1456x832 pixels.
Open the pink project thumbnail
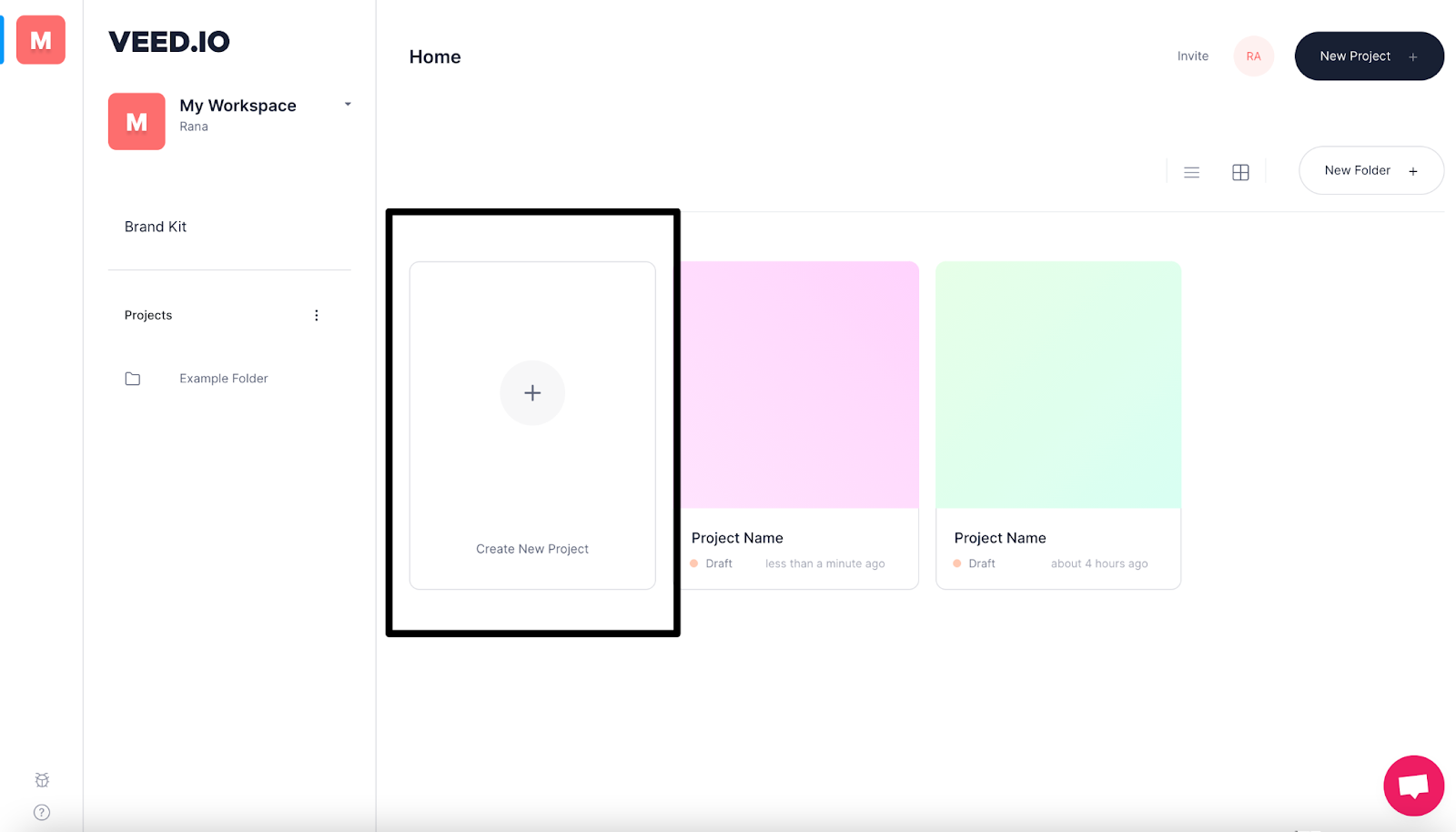(800, 385)
